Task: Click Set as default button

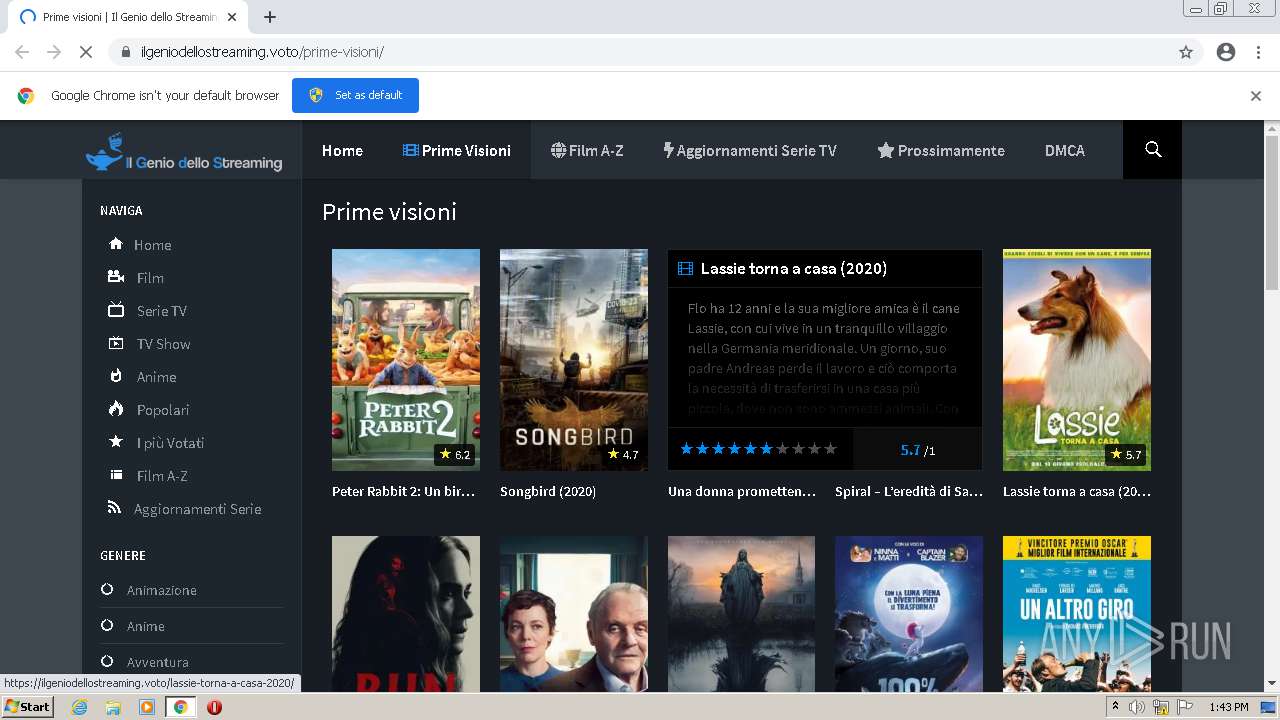Action: [x=355, y=95]
